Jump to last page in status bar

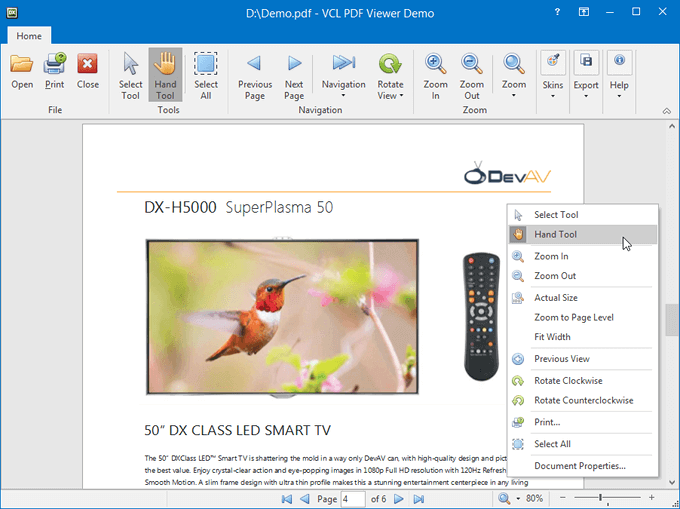pos(418,499)
